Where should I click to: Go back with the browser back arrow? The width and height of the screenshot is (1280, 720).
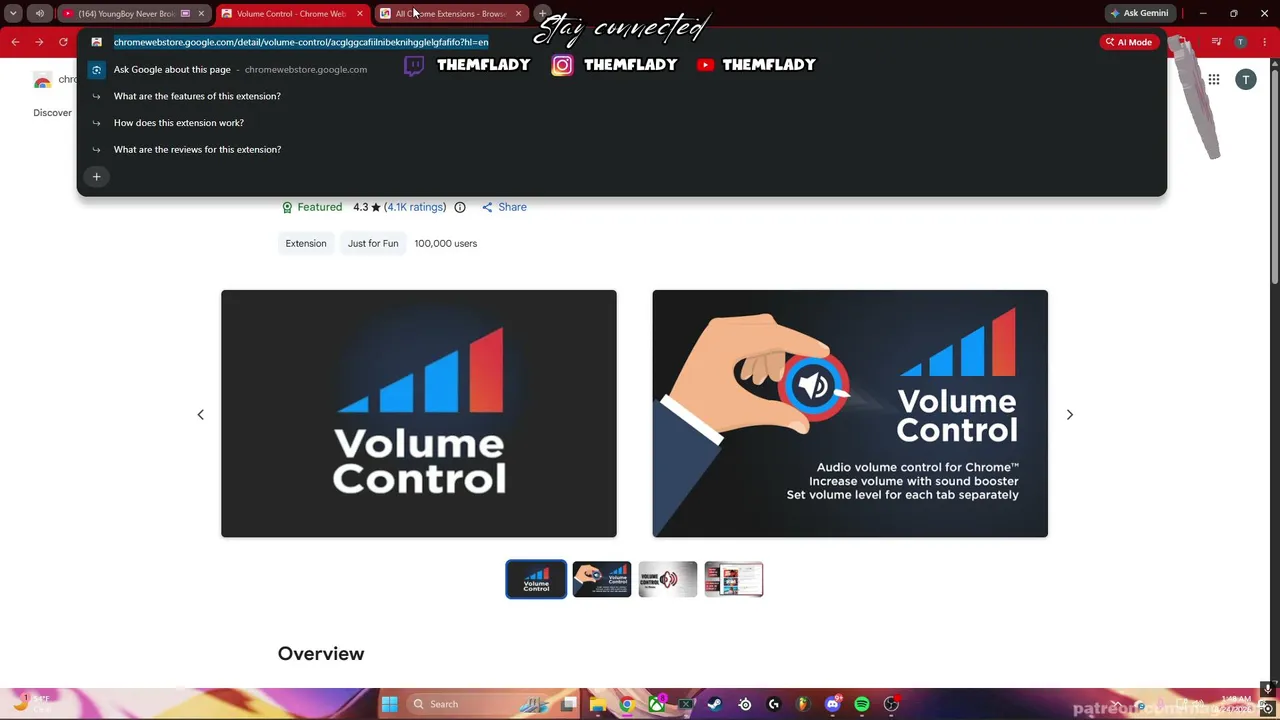point(15,42)
